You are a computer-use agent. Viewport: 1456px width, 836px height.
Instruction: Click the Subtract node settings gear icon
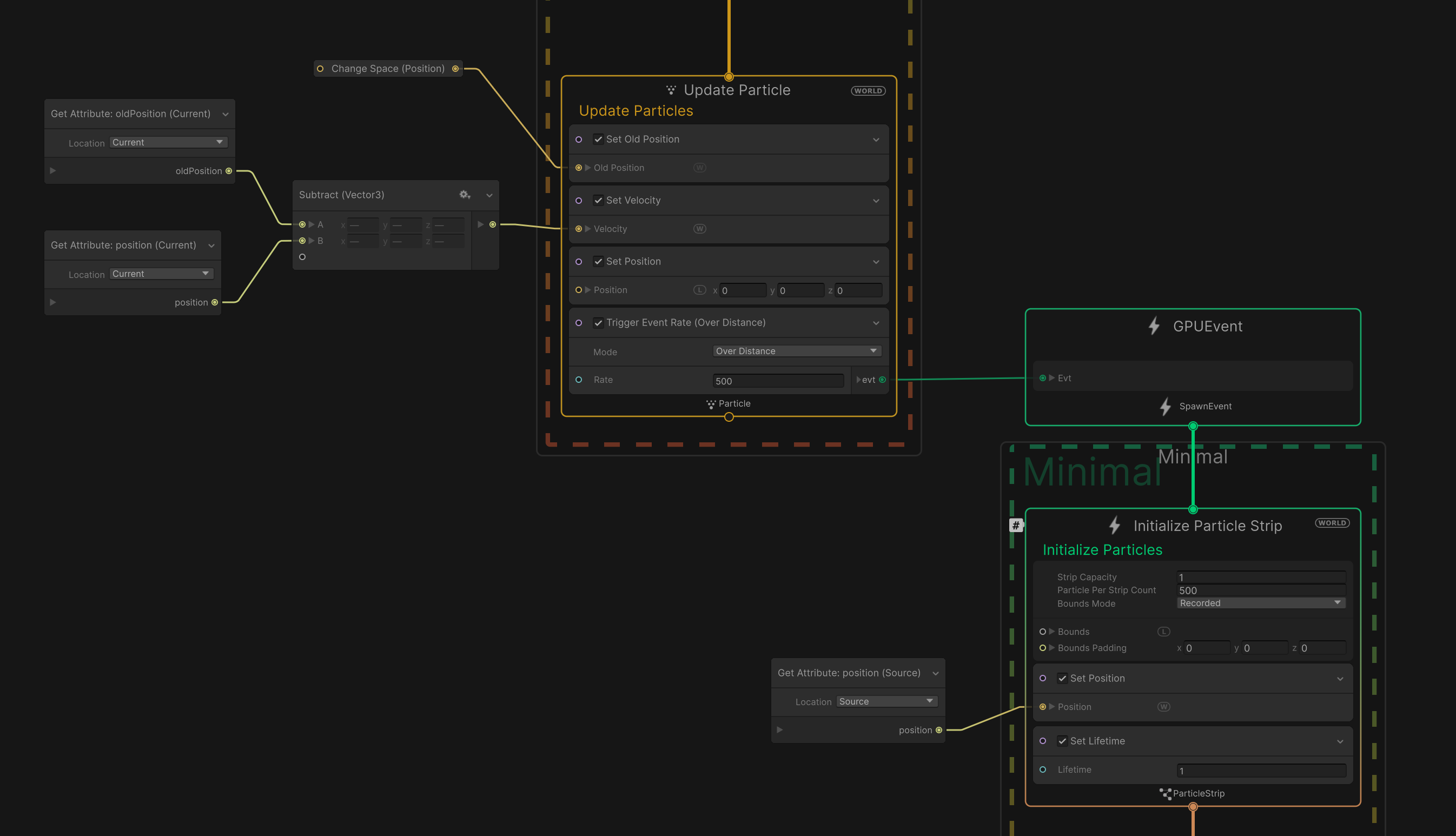coord(465,195)
